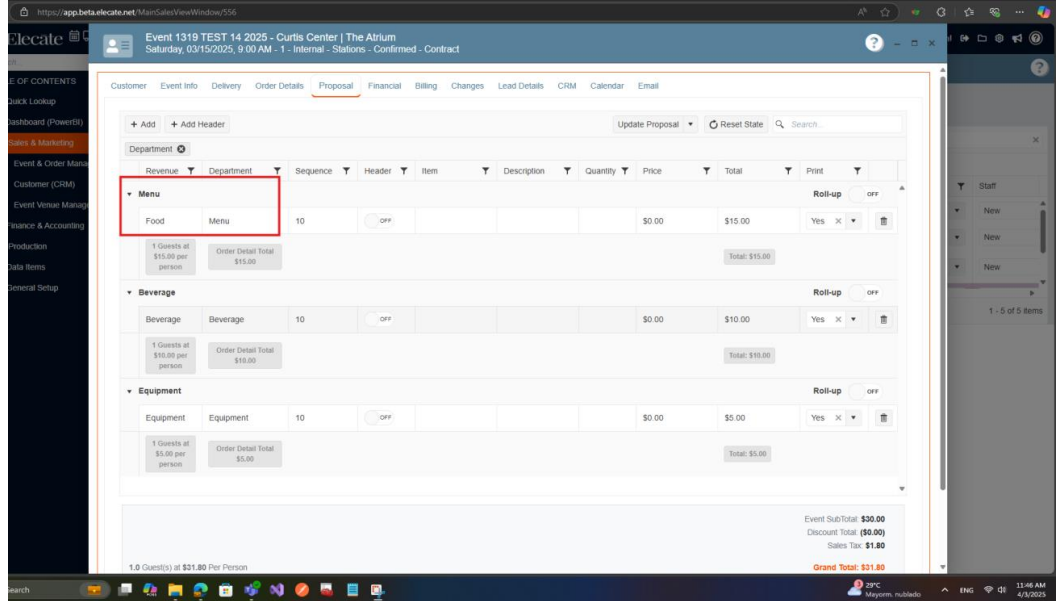Filter the Department column

[277, 171]
